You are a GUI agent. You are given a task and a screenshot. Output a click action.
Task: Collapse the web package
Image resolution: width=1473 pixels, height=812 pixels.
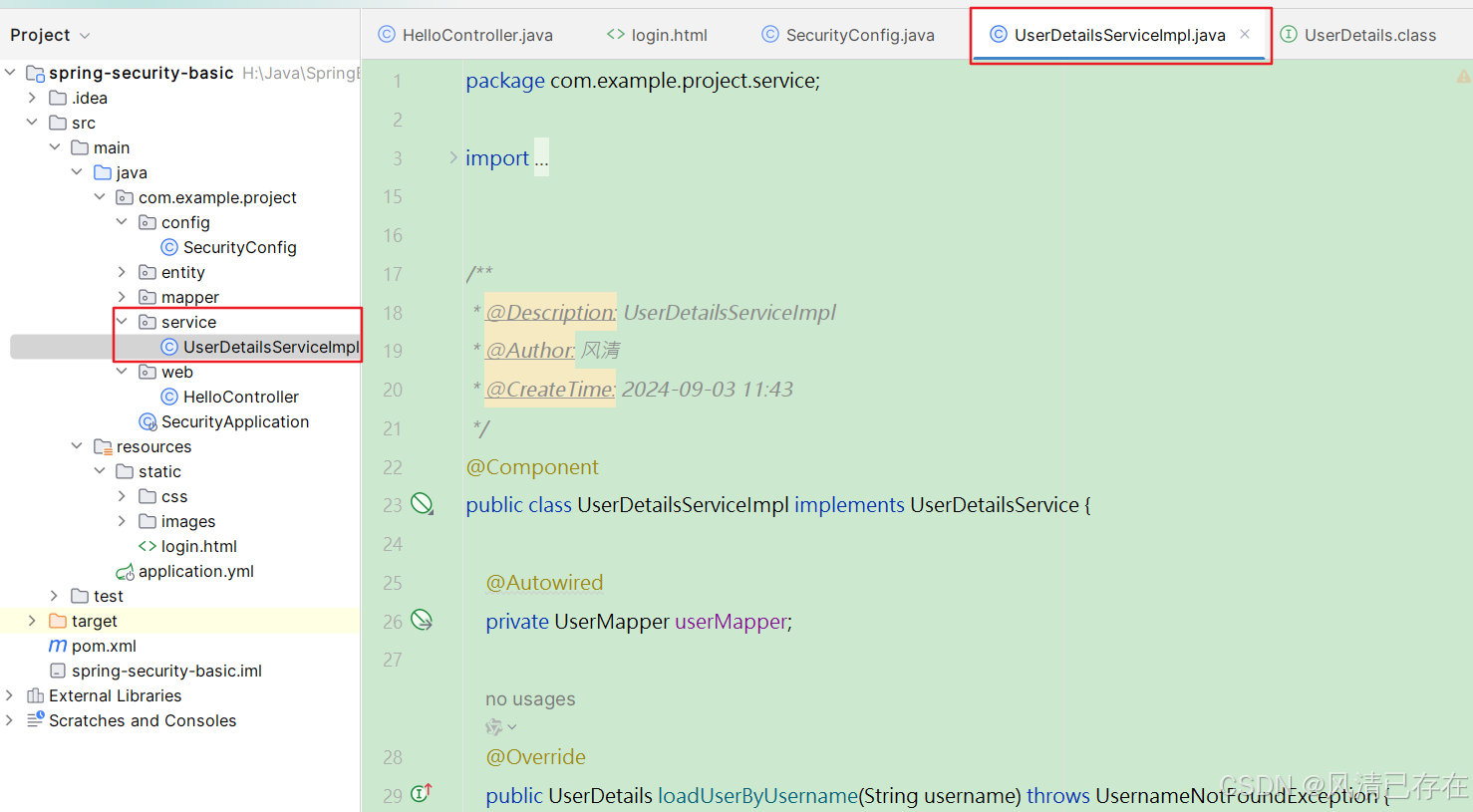122,371
